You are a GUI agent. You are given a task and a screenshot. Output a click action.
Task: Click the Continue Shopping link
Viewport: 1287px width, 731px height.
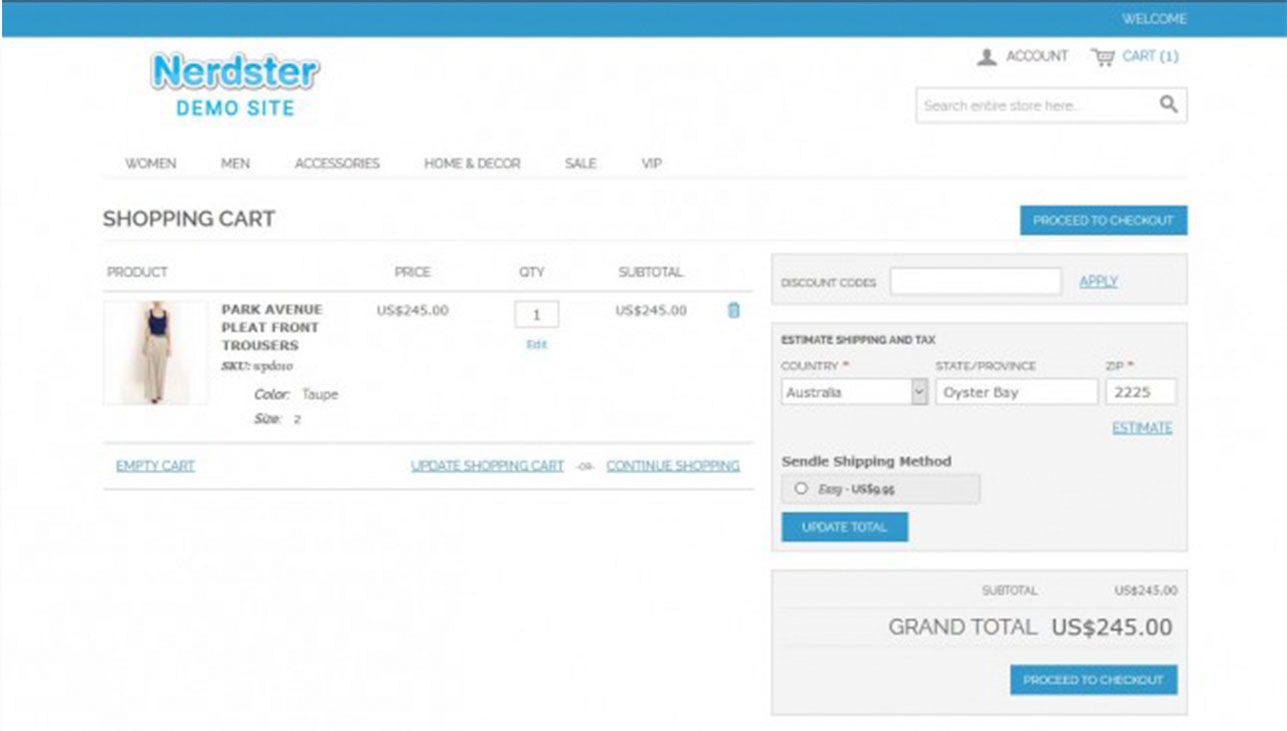click(x=673, y=466)
